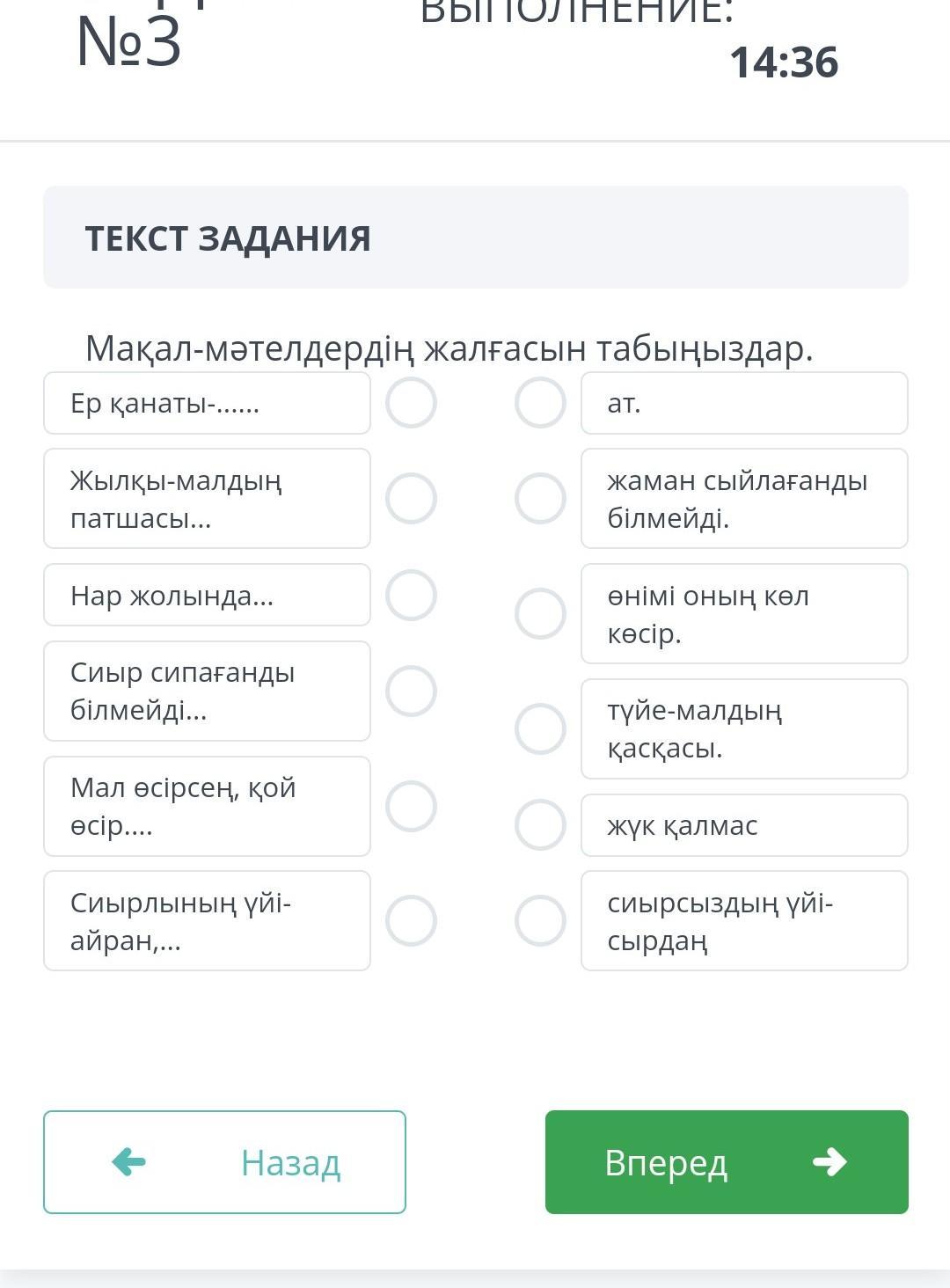This screenshot has width=950, height=1288.
Task: Select the radio button for 'өнімі оның көл көсір.'
Action: (540, 613)
